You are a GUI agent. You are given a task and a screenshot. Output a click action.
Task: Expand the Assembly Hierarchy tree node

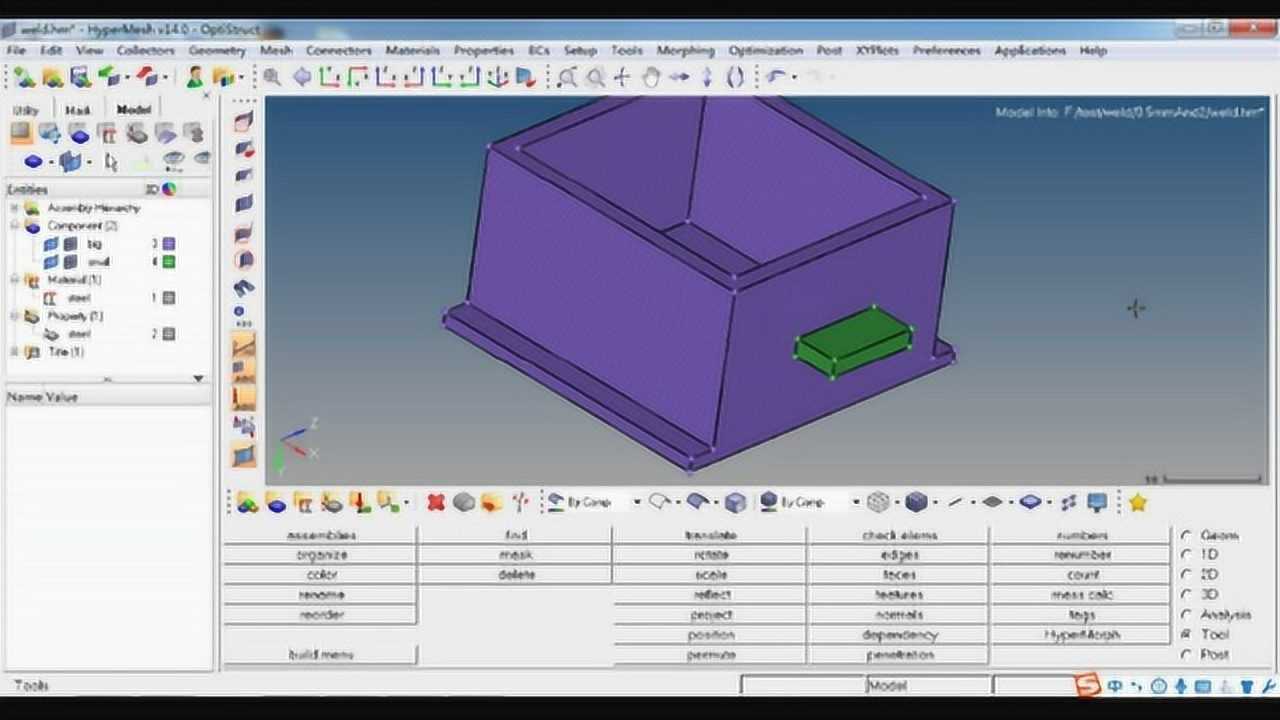coord(15,208)
